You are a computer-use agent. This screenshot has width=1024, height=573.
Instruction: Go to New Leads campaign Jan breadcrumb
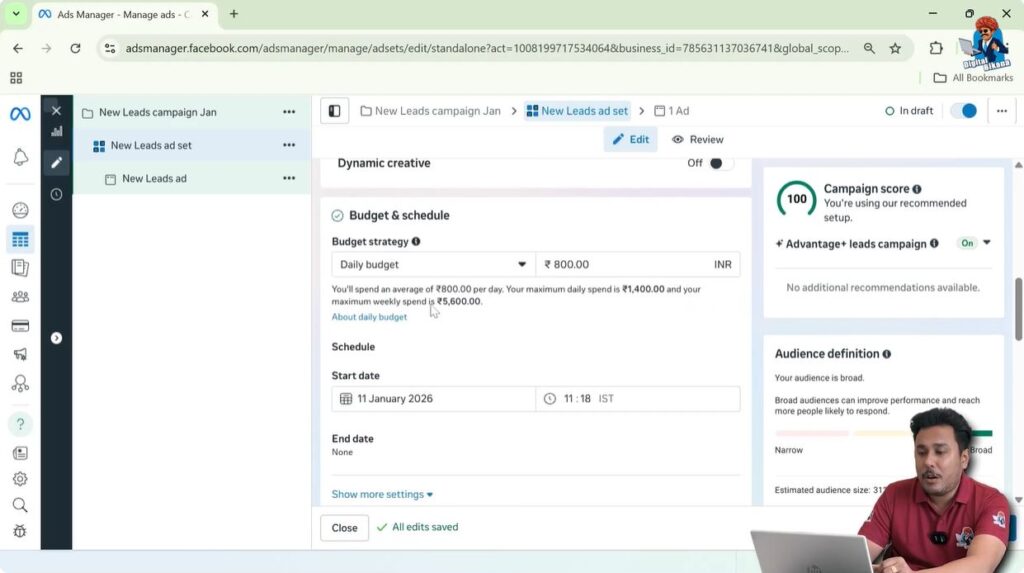click(x=430, y=111)
